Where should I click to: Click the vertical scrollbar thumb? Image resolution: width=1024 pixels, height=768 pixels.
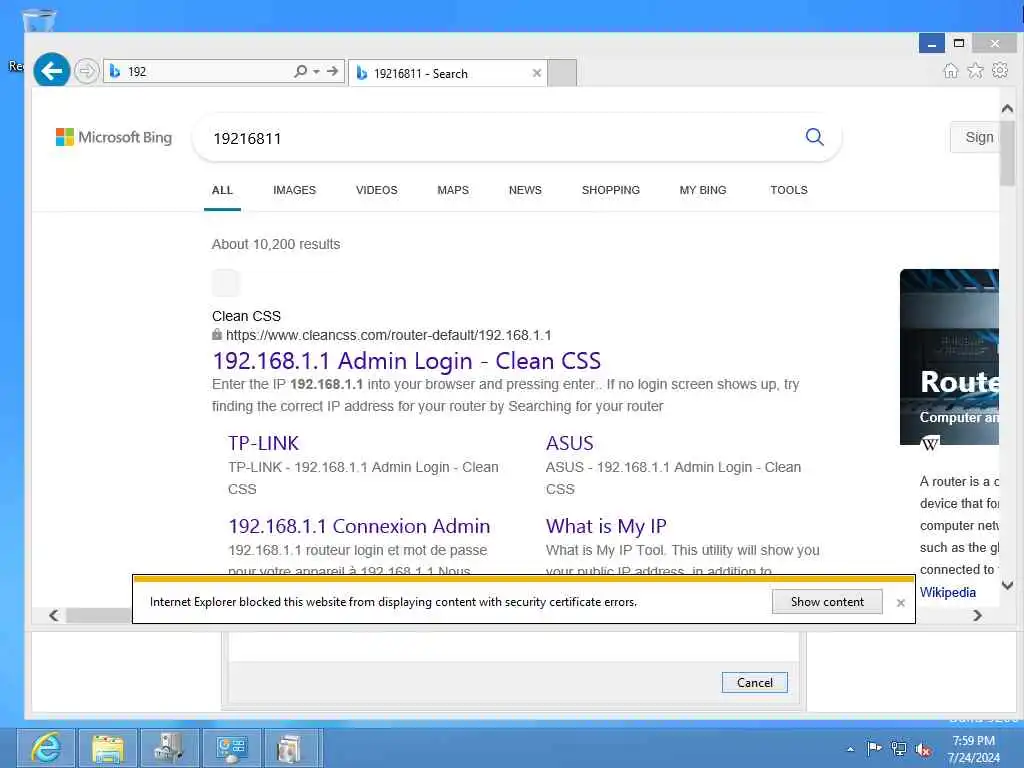coord(1007,153)
